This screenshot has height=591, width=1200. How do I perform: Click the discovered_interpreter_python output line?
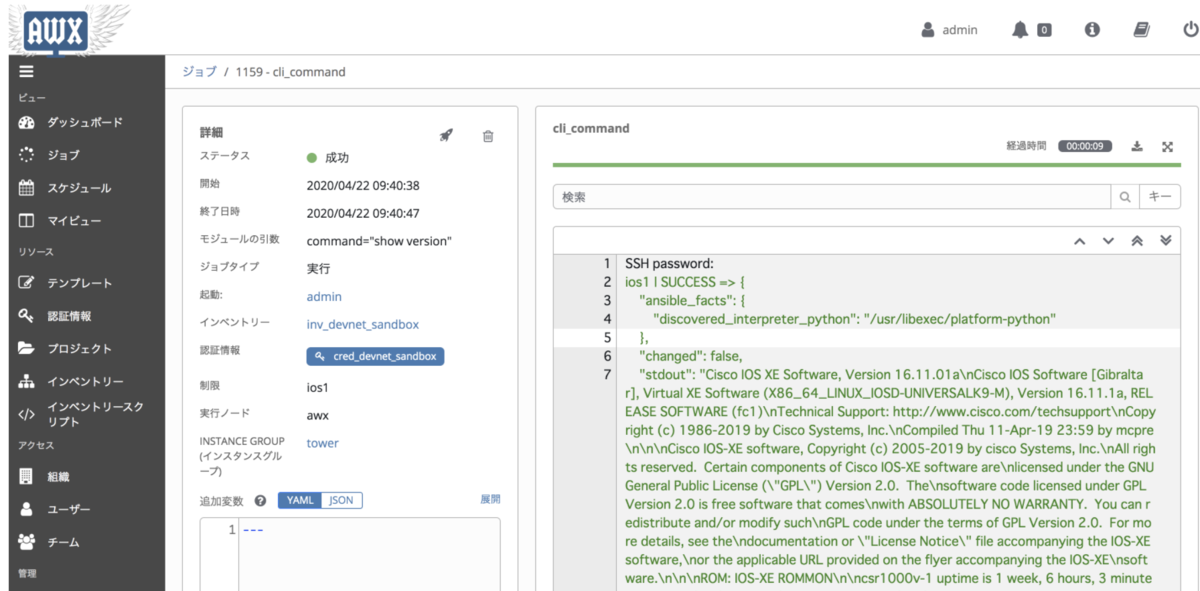854,319
